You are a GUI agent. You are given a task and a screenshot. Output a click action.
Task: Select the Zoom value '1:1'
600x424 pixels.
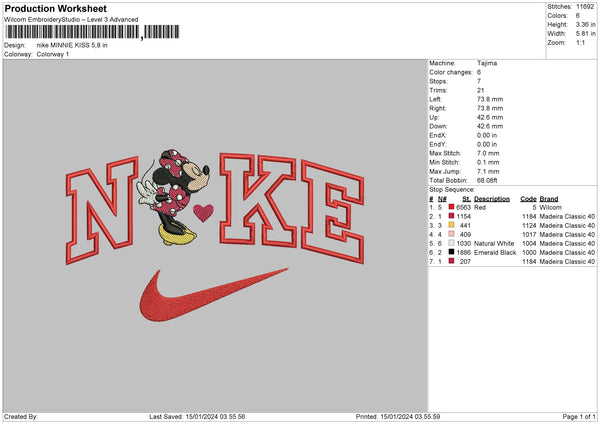pyautogui.click(x=580, y=42)
